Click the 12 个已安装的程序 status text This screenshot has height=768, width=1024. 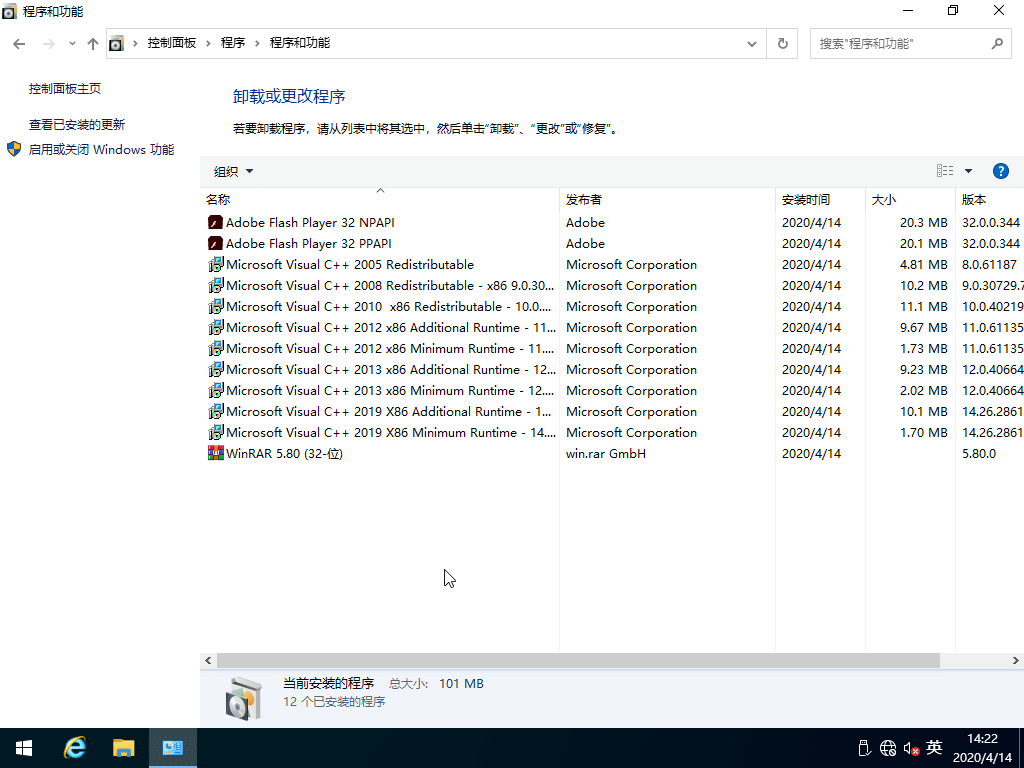(334, 702)
